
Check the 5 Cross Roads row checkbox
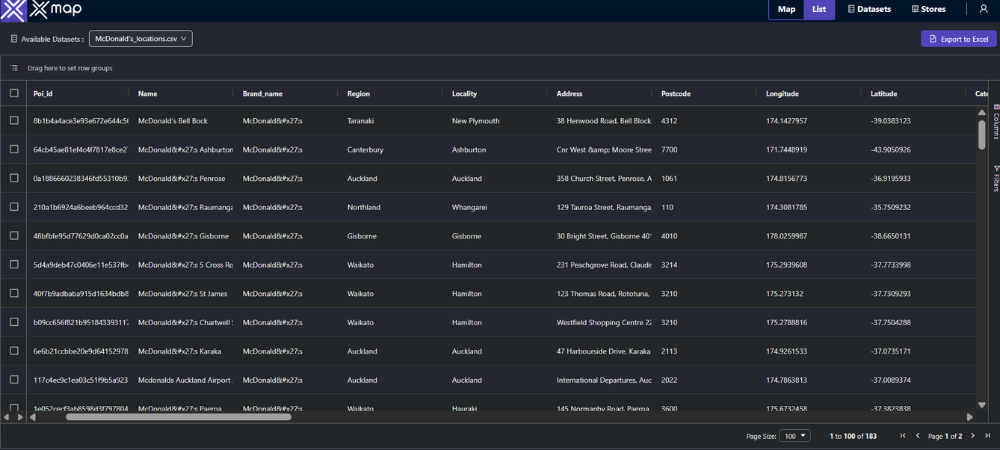[x=14, y=265]
